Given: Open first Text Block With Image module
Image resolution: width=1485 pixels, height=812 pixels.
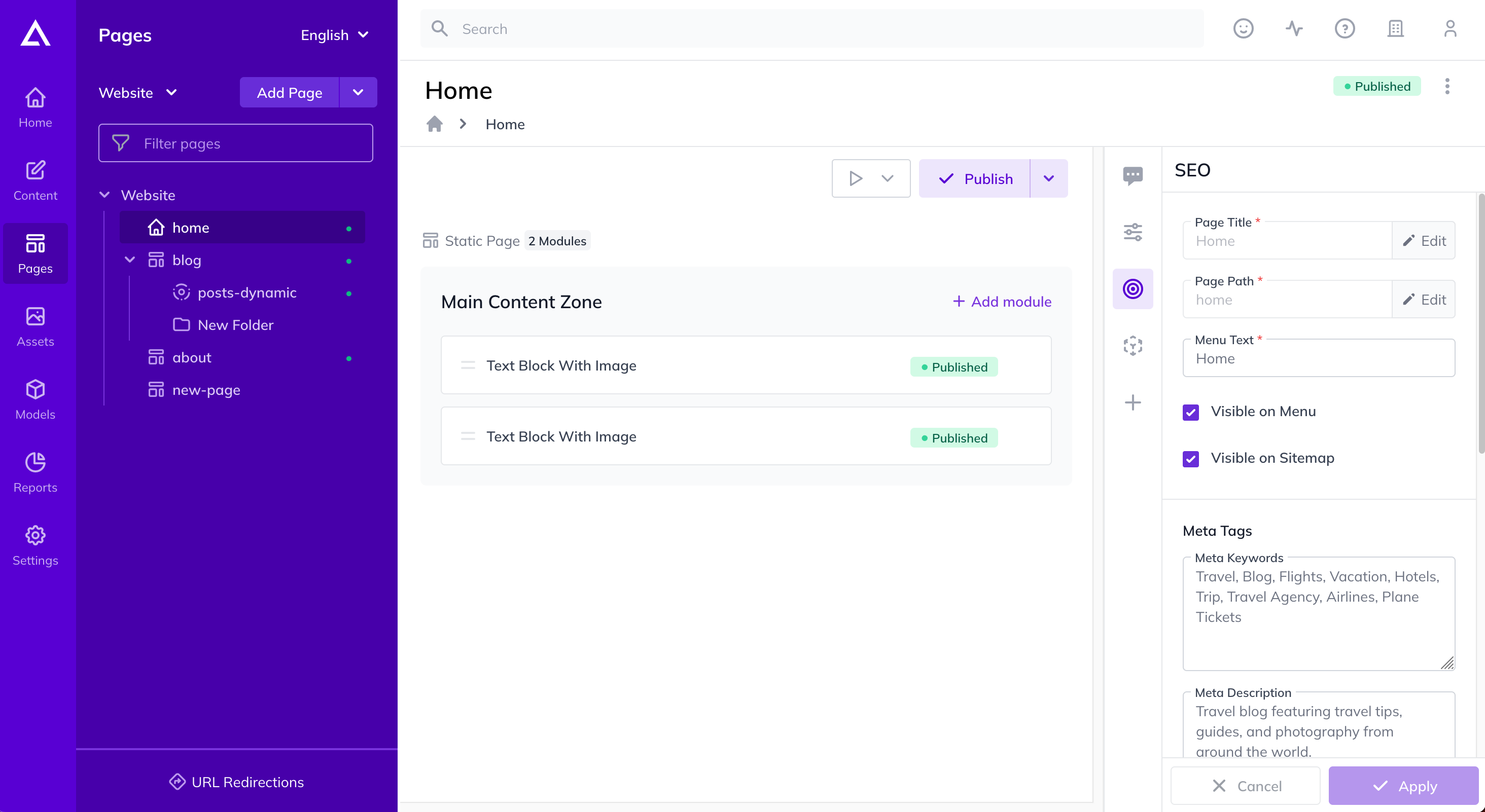Looking at the screenshot, I should tap(746, 365).
